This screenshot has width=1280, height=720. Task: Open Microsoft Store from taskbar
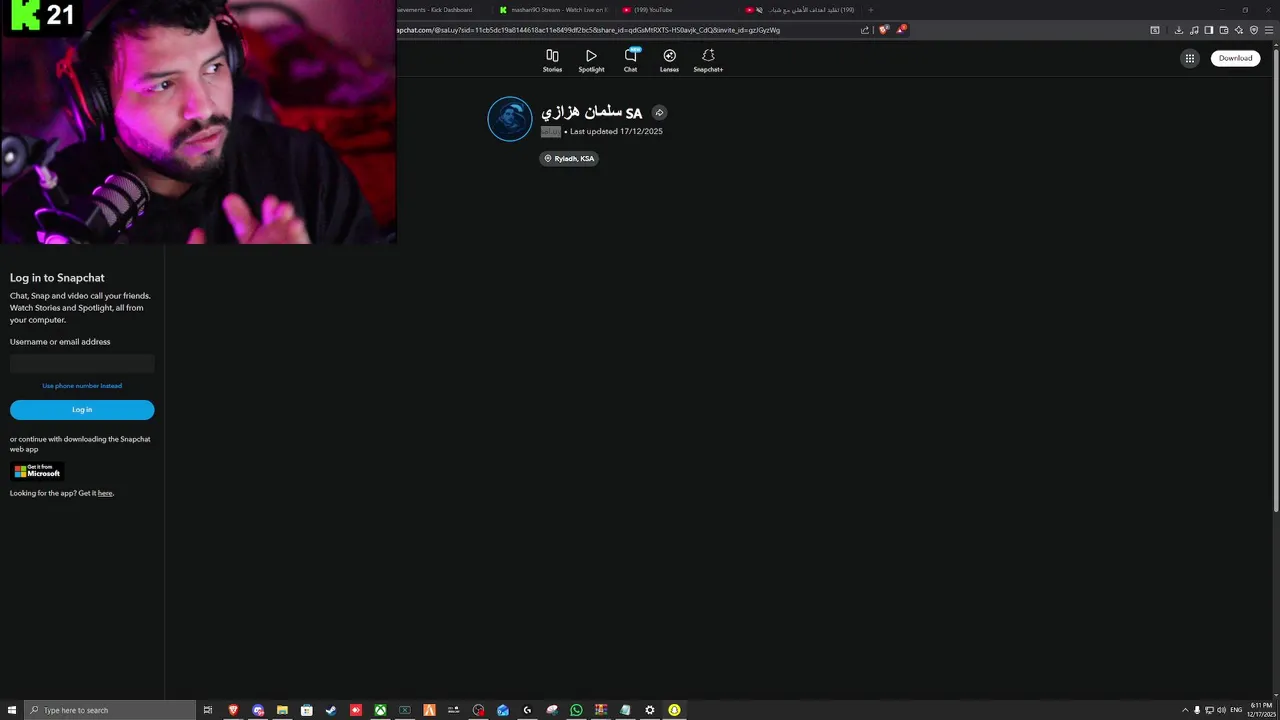point(307,710)
